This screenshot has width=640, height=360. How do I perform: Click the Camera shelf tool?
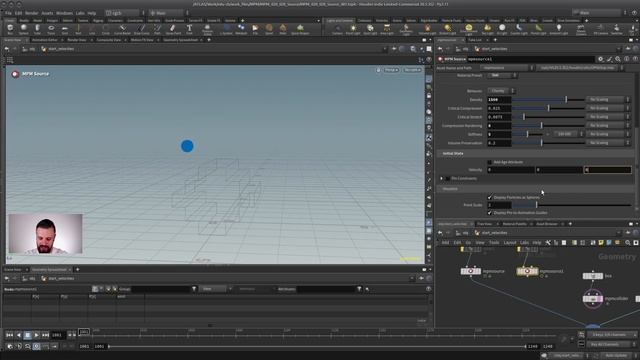coord(337,29)
